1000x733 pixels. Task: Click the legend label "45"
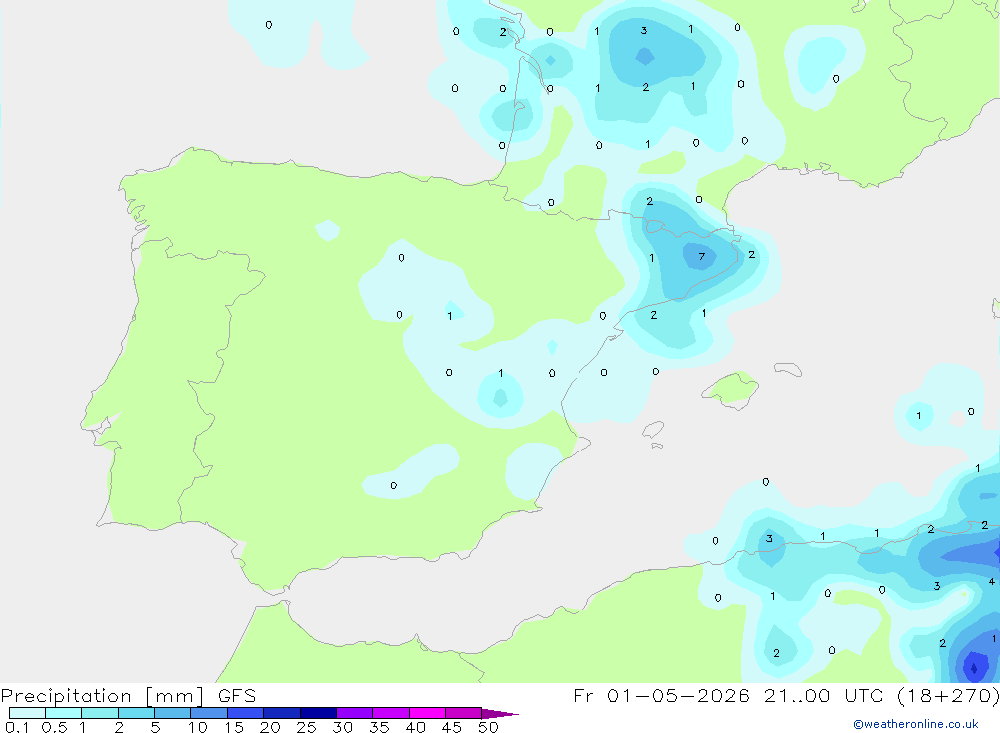(452, 727)
